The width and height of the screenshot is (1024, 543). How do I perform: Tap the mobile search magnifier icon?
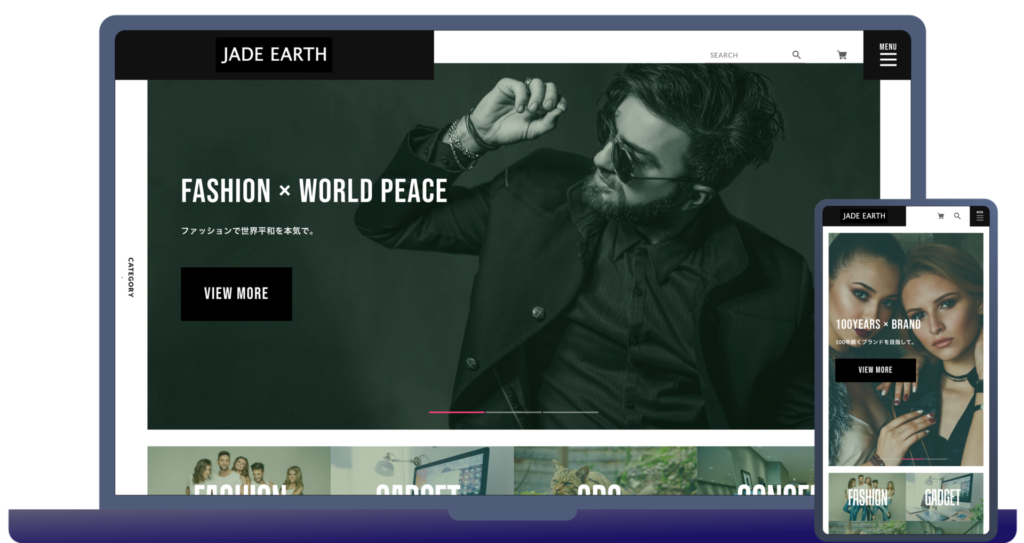click(x=957, y=216)
